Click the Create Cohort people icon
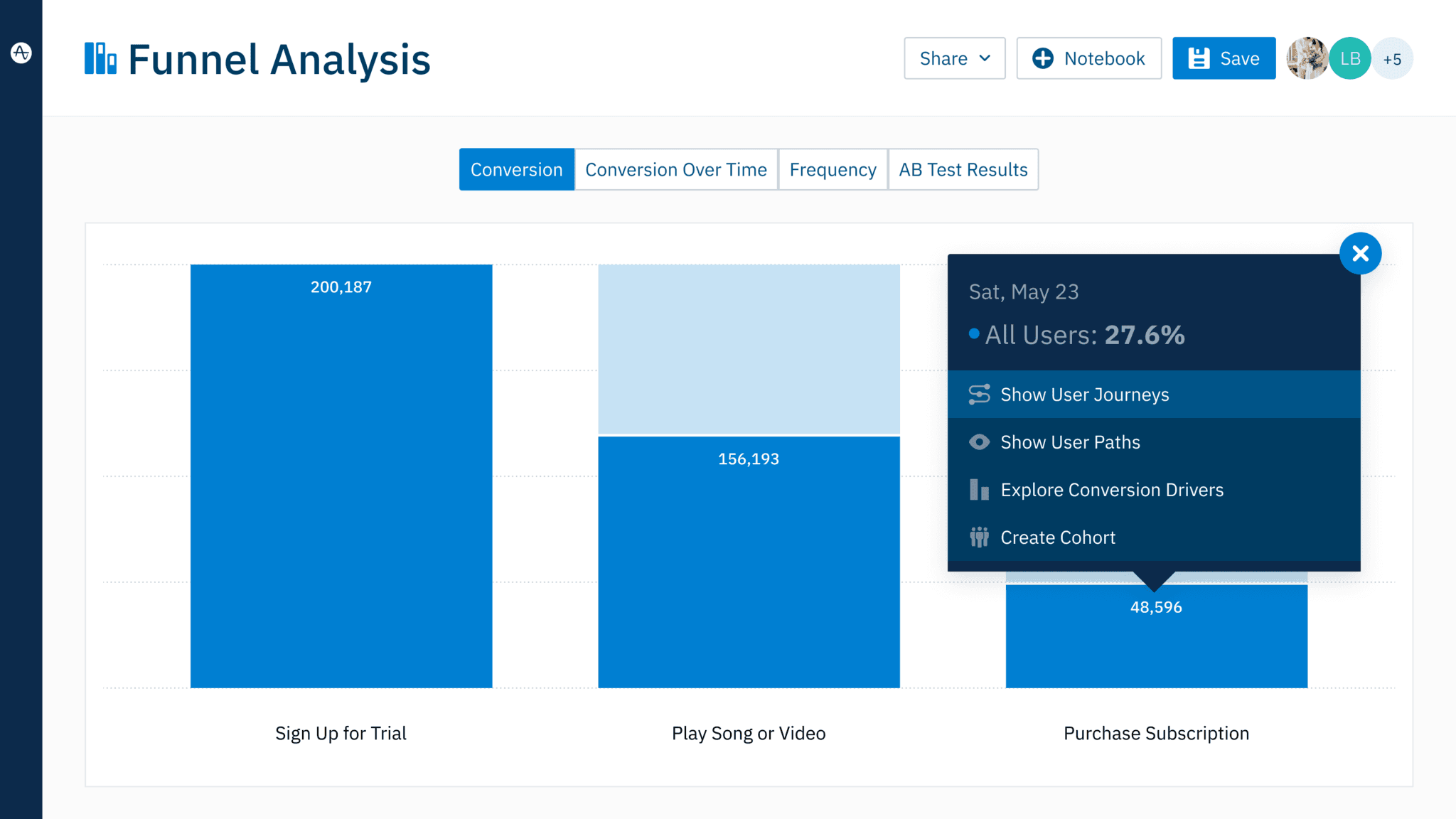Viewport: 1456px width, 819px height. (979, 537)
